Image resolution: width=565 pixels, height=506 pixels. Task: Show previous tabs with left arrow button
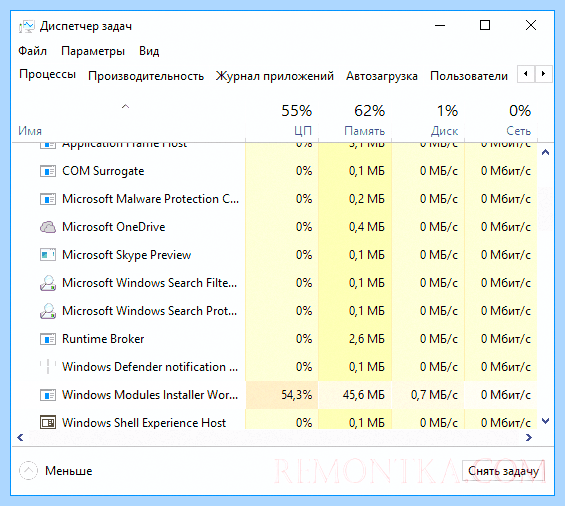[x=526, y=74]
